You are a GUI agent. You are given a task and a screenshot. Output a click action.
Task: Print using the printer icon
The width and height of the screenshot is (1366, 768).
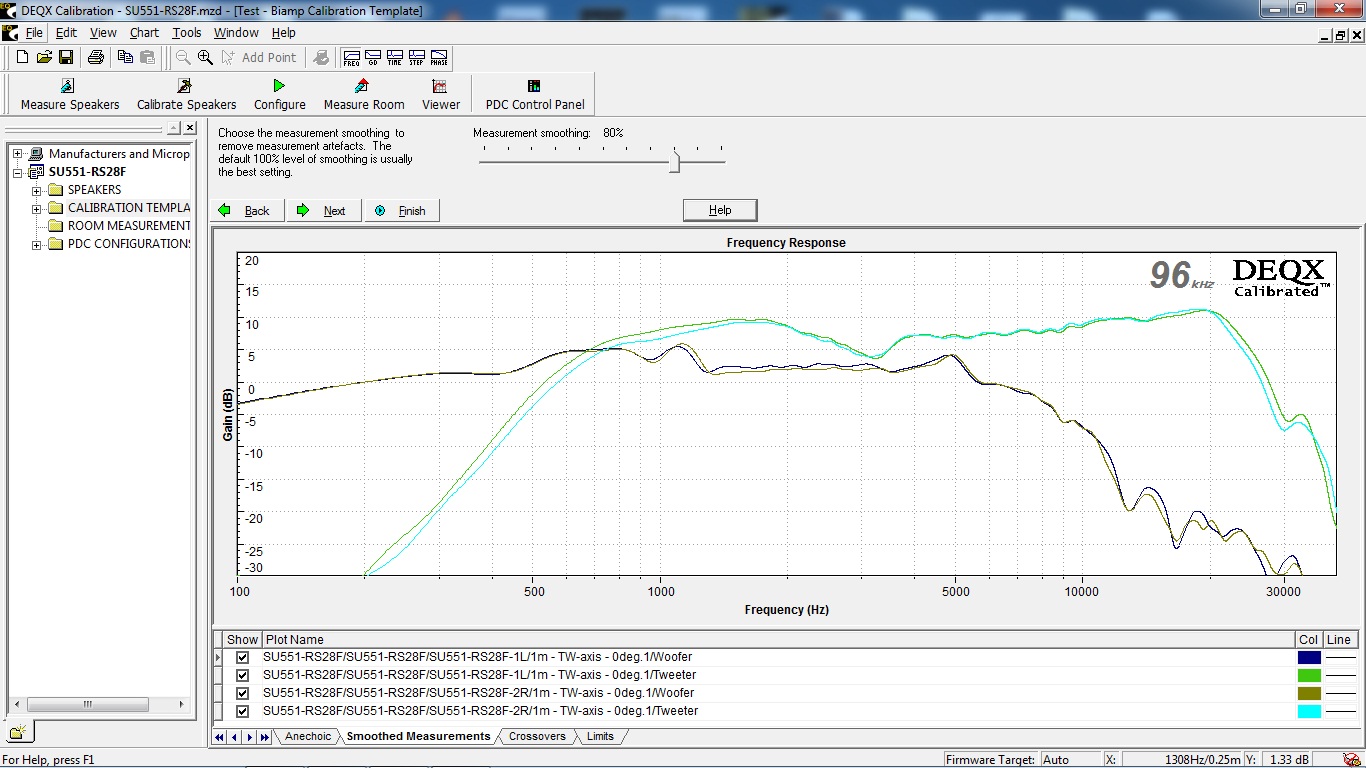[96, 58]
